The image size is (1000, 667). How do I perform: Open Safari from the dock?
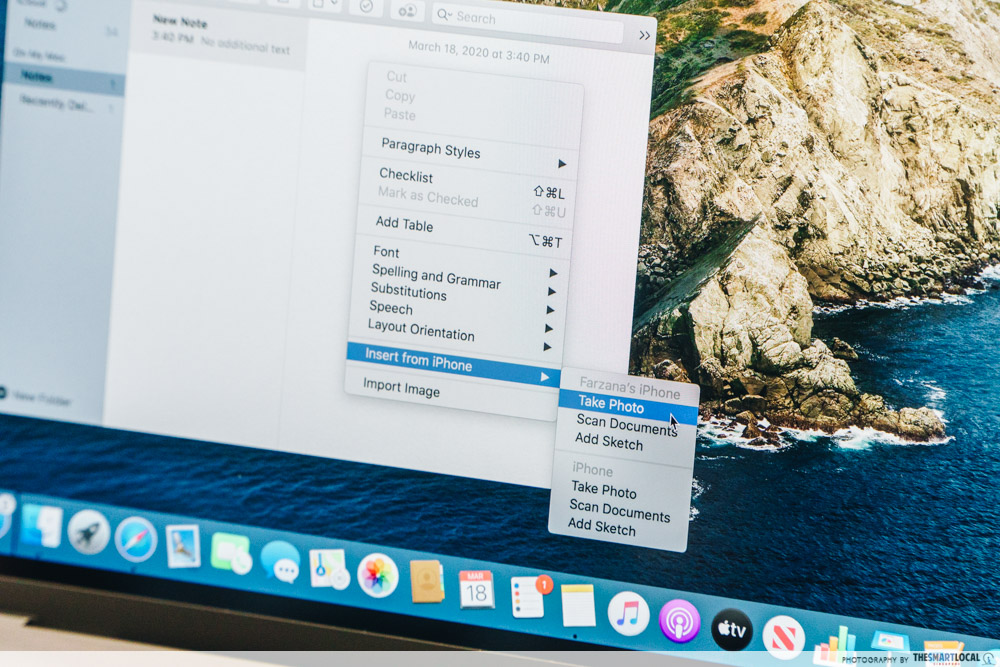(135, 539)
